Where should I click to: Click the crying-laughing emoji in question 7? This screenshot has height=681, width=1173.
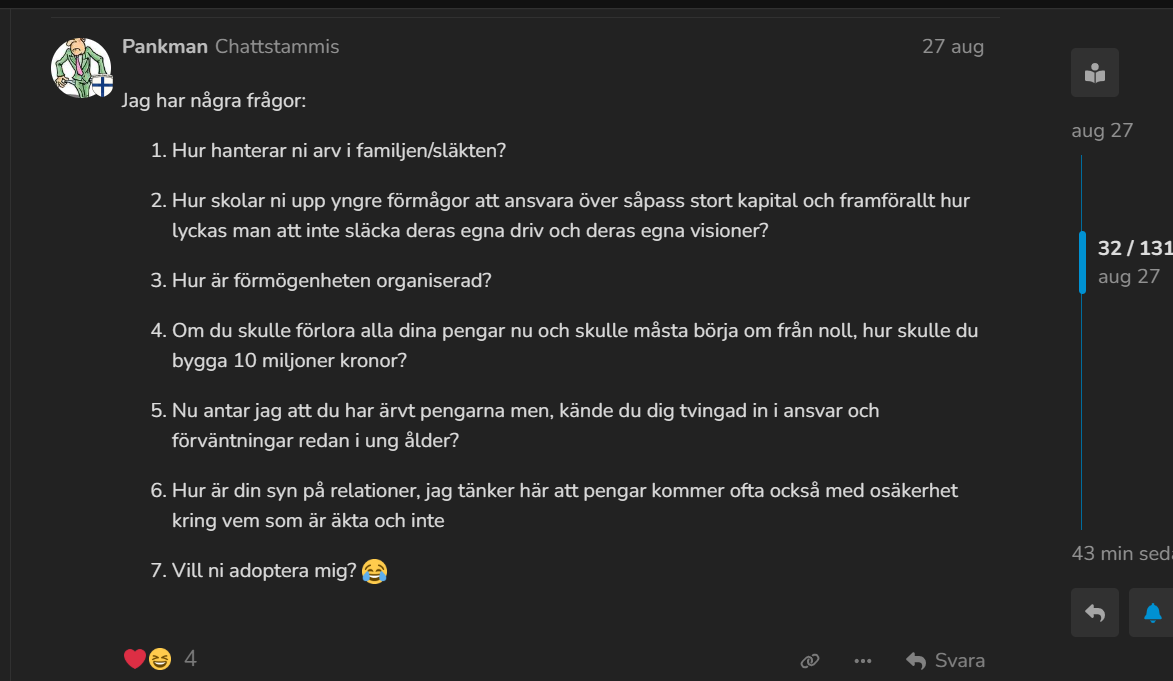tap(375, 572)
